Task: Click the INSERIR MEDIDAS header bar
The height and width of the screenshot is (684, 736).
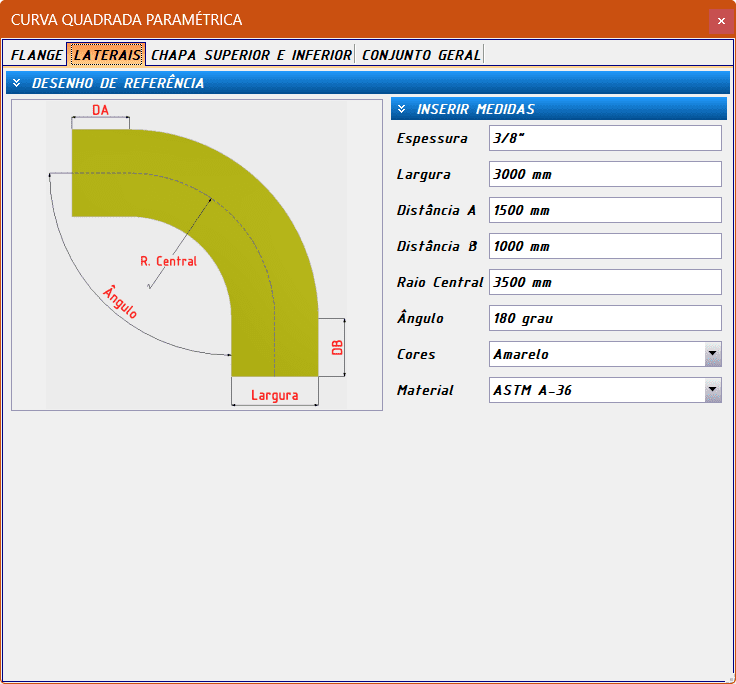Action: pos(559,109)
